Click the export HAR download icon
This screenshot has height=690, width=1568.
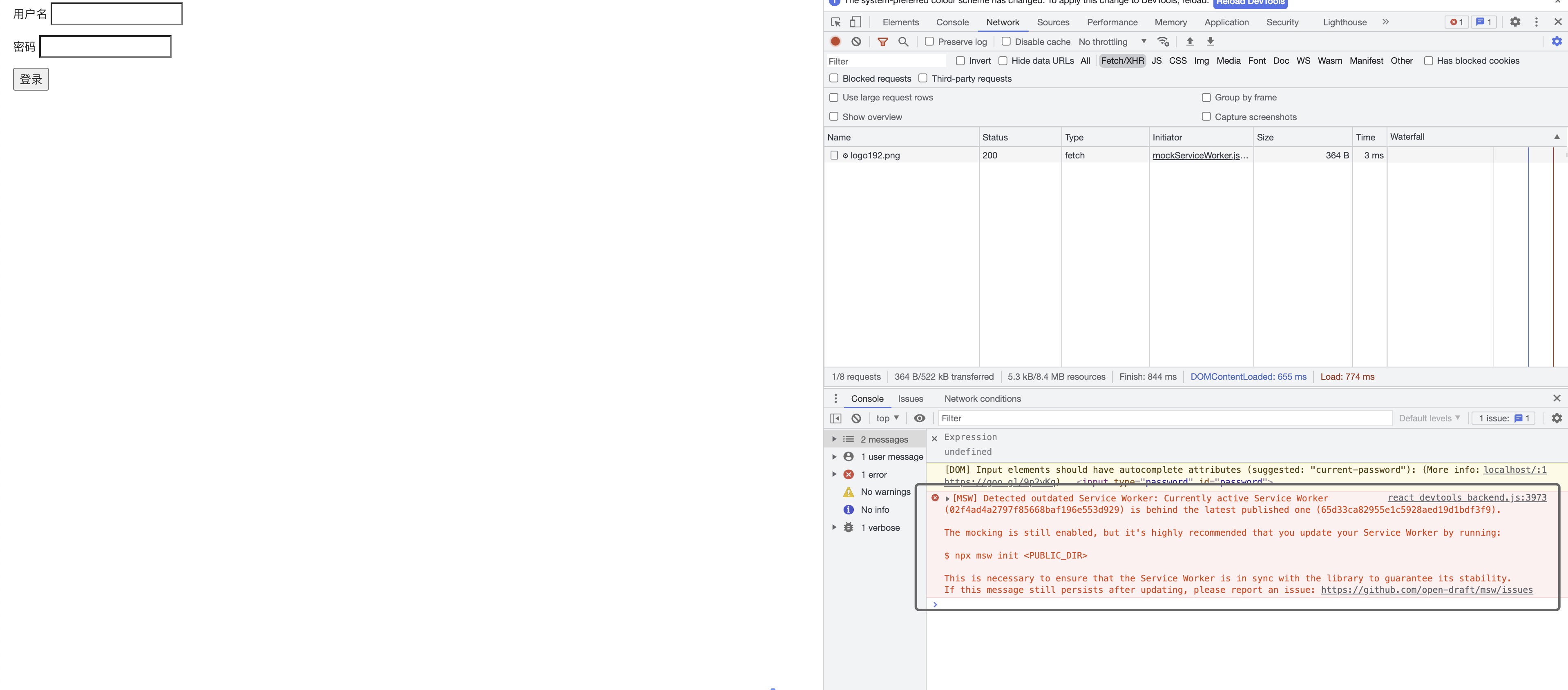point(1210,41)
